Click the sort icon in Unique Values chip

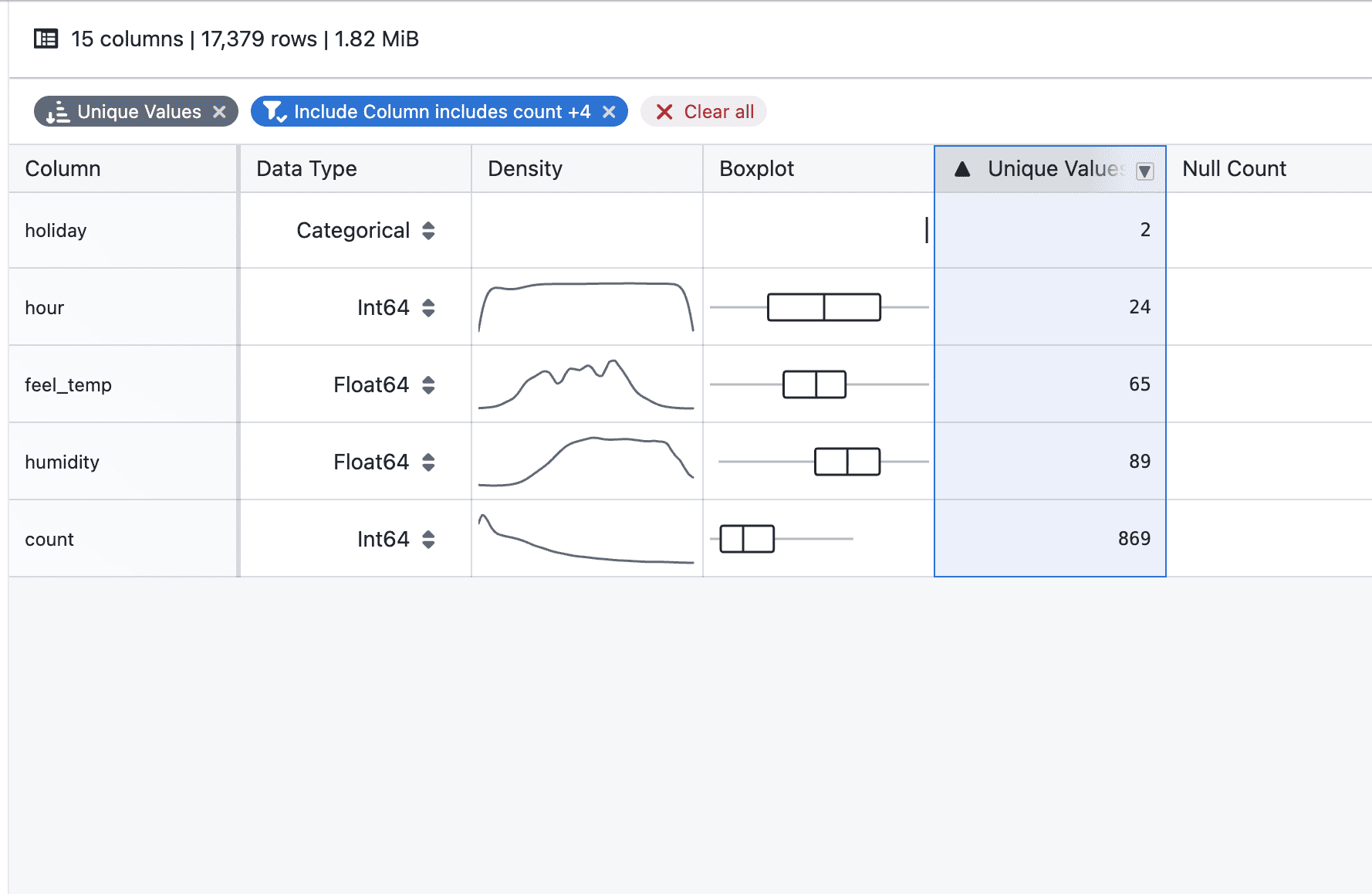pos(57,113)
